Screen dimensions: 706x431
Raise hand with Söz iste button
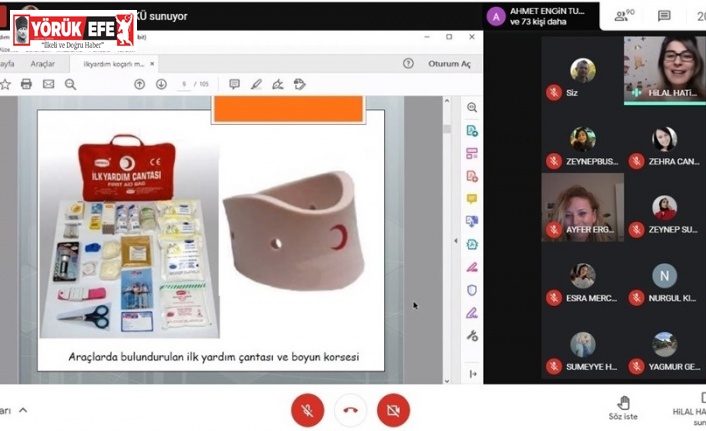click(623, 408)
